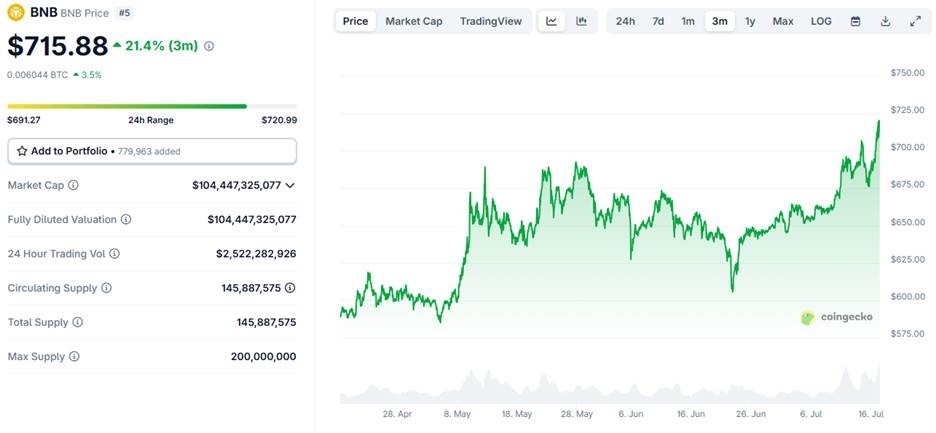Click the Market Cap info icon
Viewport: 936px width, 433px height.
[73, 185]
